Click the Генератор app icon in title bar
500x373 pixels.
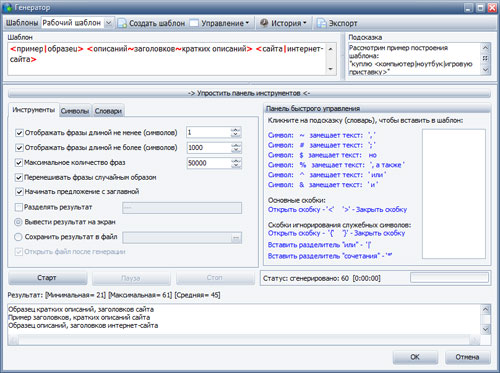coord(7,7)
